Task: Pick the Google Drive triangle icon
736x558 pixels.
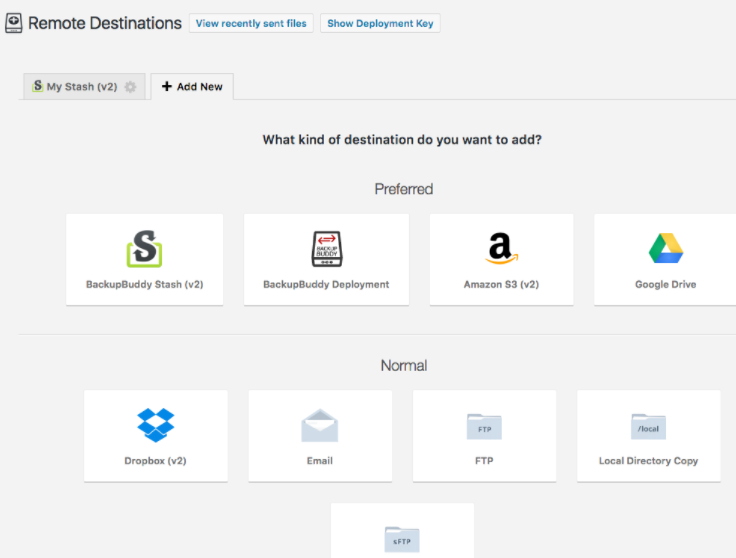Action: 665,248
